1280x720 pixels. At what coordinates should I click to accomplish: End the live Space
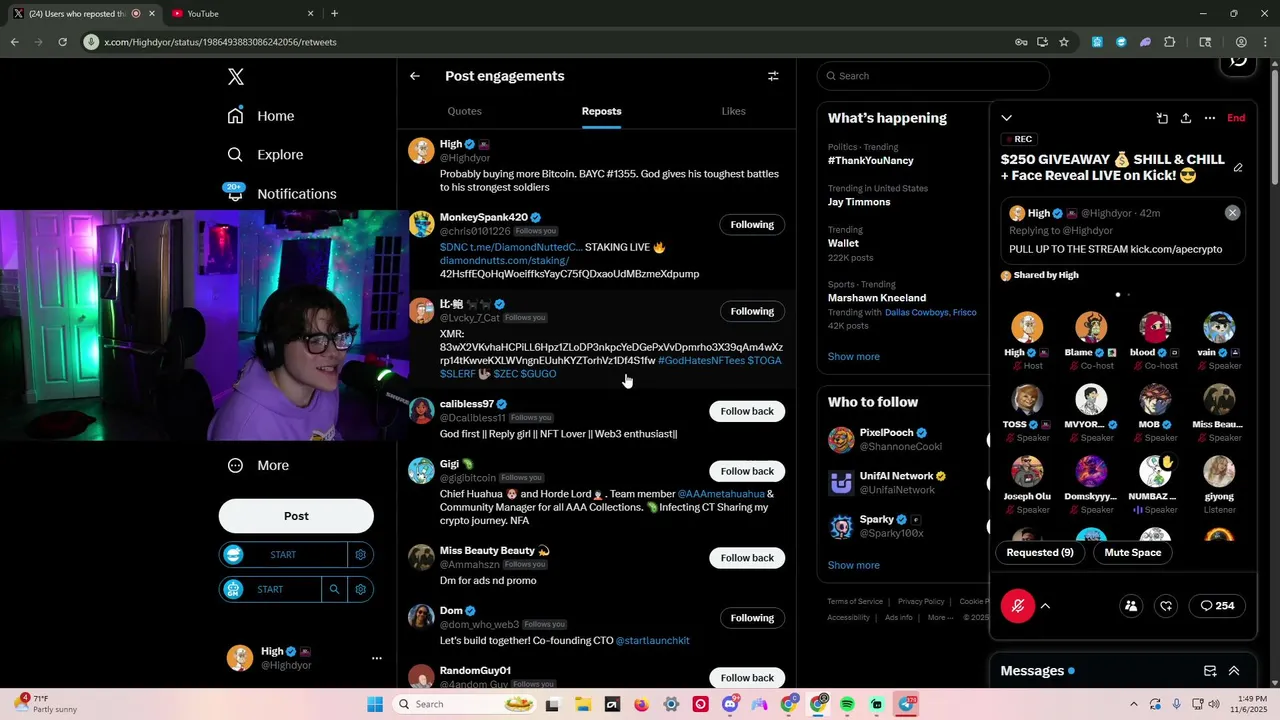click(x=1236, y=118)
